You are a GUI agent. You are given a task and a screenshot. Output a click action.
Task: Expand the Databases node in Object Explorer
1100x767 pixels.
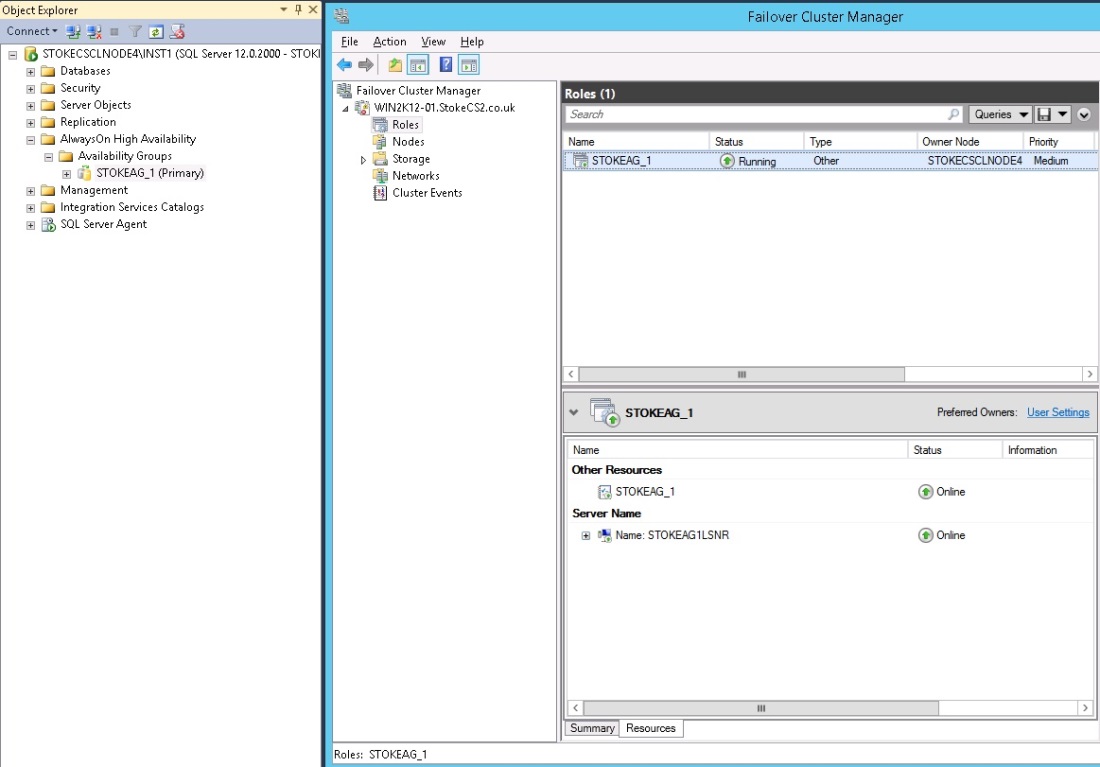31,71
